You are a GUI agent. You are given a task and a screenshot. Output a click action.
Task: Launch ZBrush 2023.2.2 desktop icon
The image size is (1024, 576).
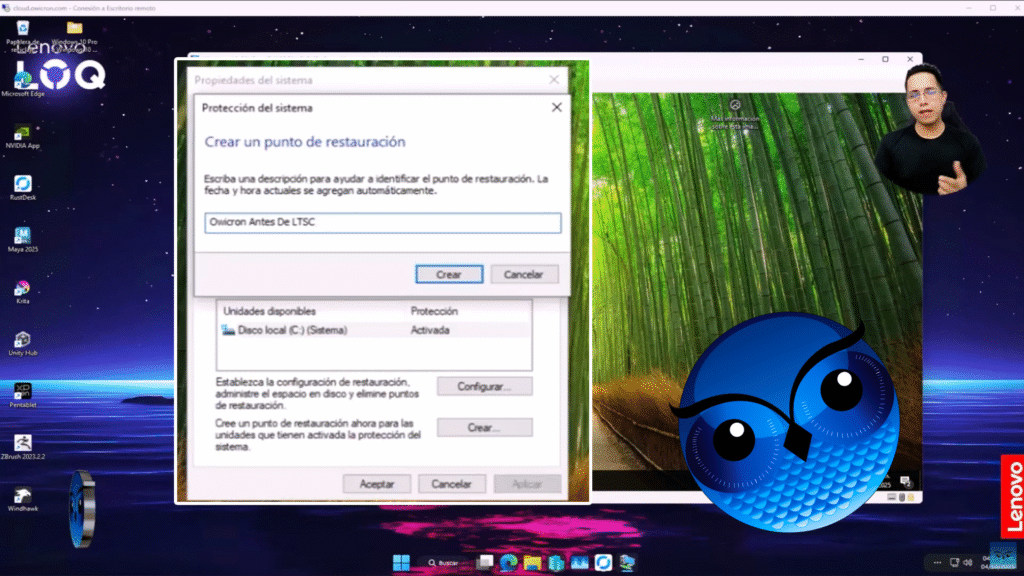pos(22,443)
